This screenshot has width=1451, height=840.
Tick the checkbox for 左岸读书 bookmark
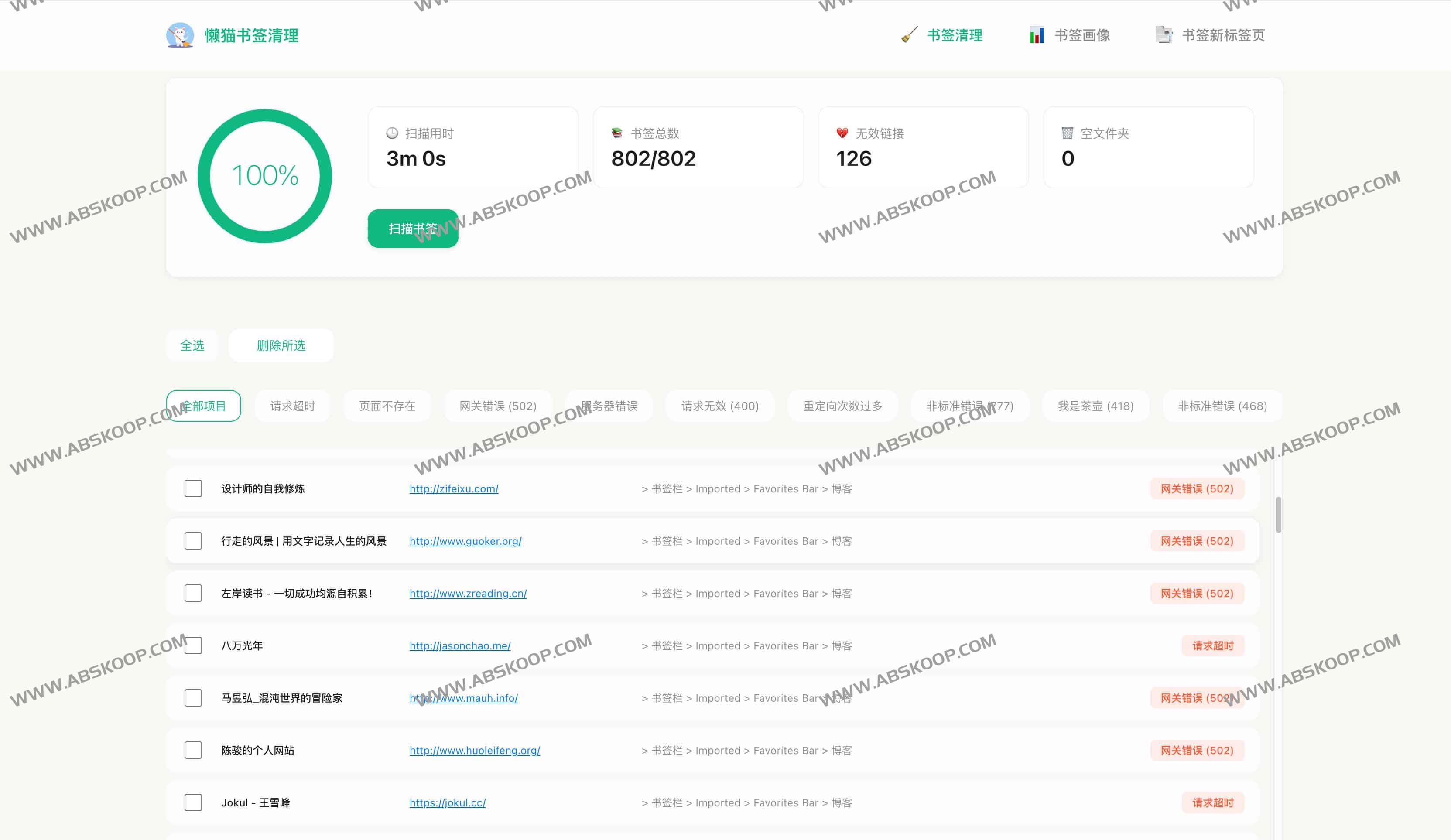[193, 594]
